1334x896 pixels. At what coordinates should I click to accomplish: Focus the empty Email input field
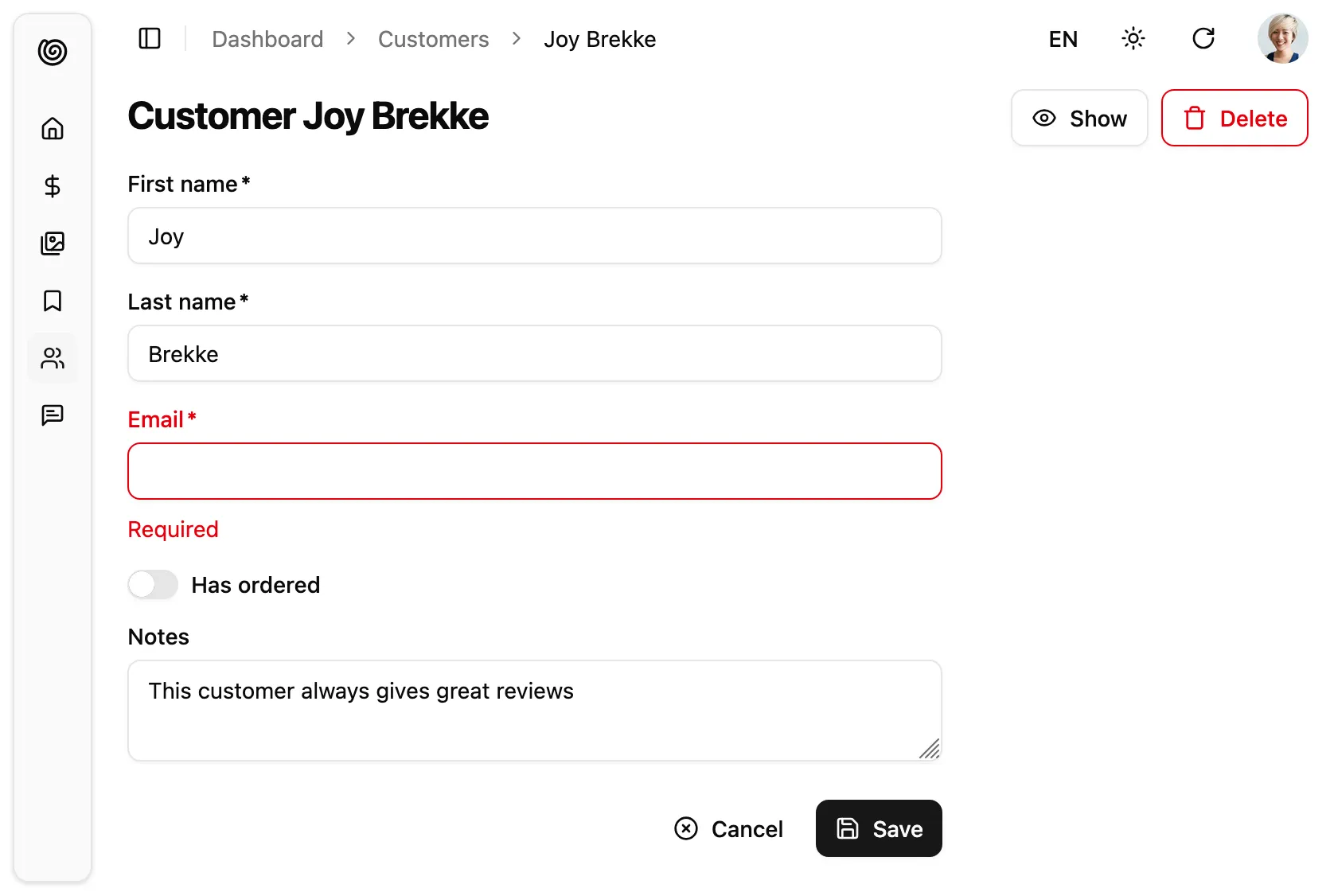(534, 471)
